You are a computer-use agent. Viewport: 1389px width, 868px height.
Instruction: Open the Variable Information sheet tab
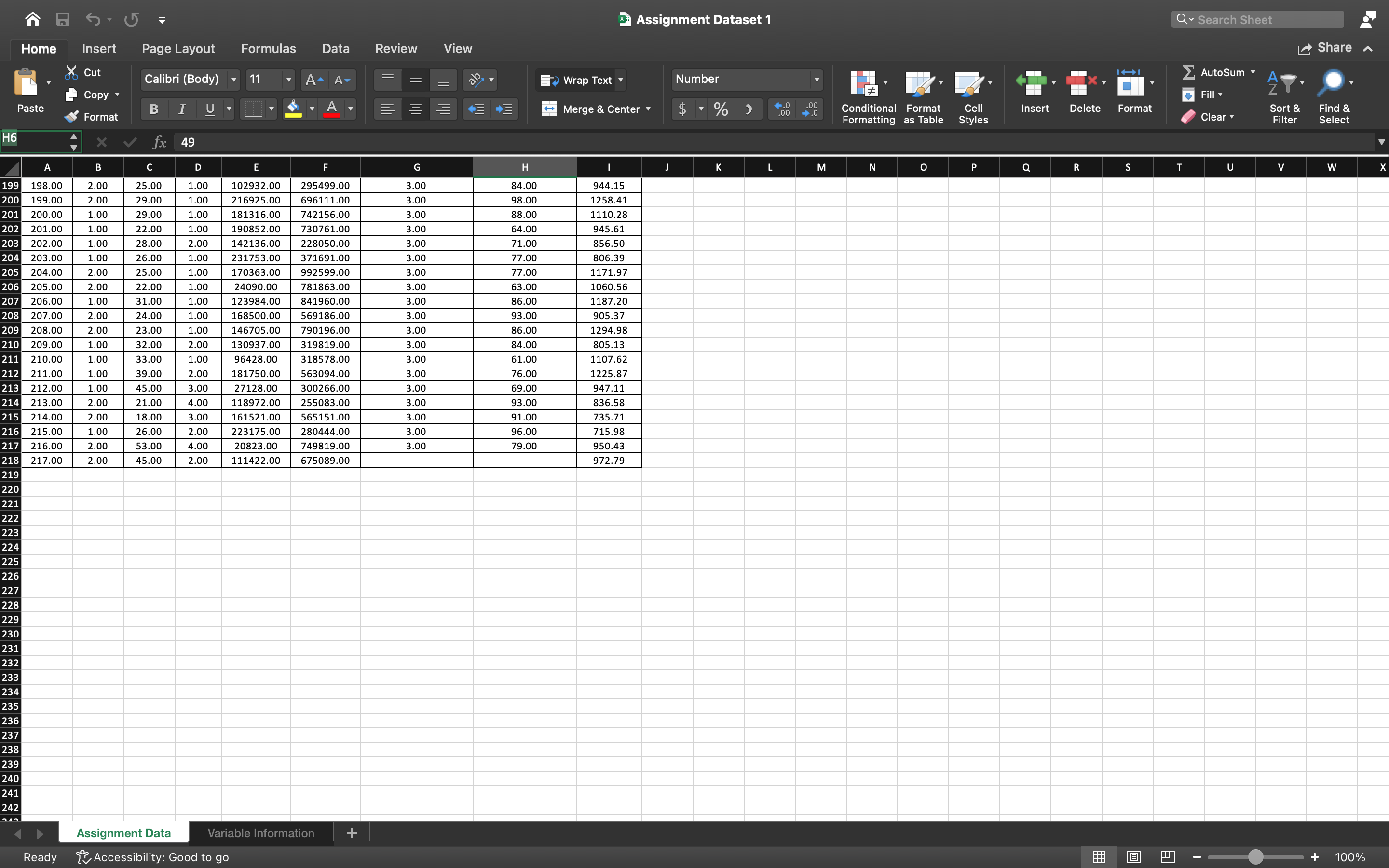click(x=260, y=832)
